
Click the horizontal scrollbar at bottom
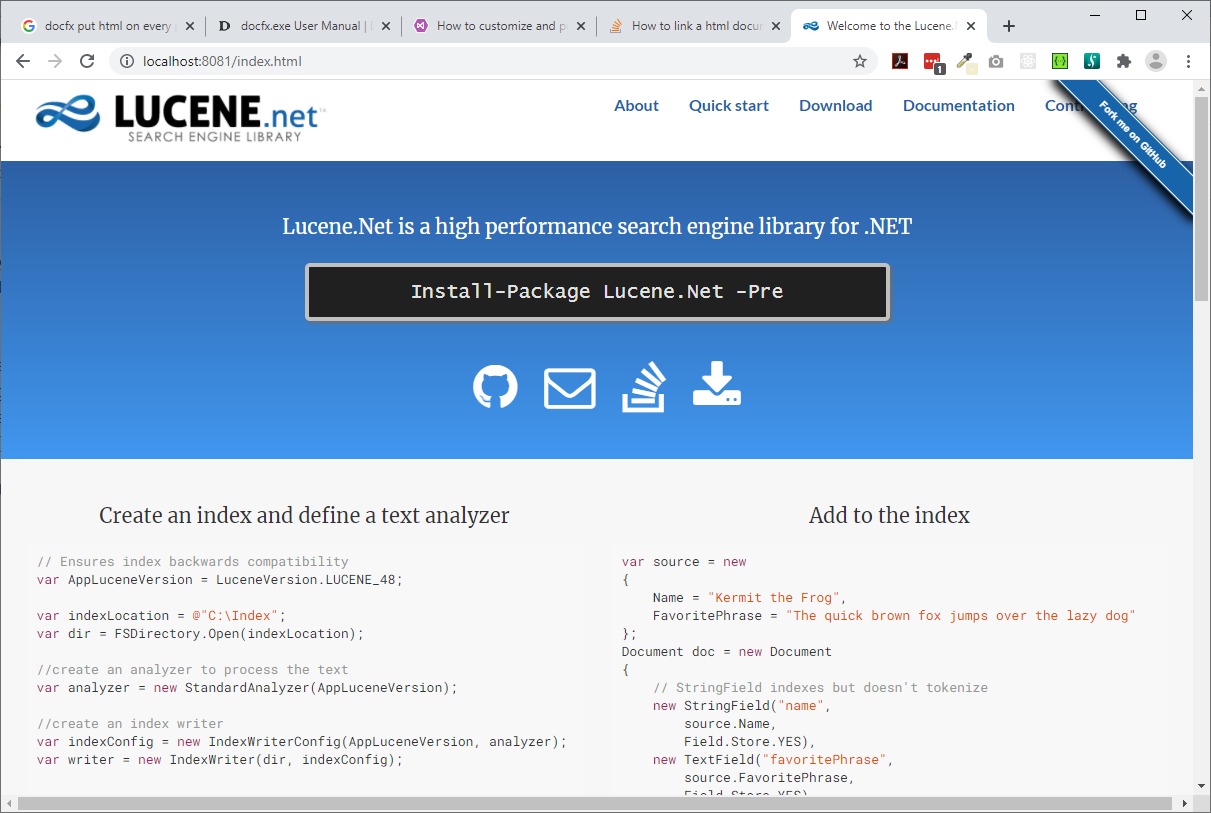(596, 803)
